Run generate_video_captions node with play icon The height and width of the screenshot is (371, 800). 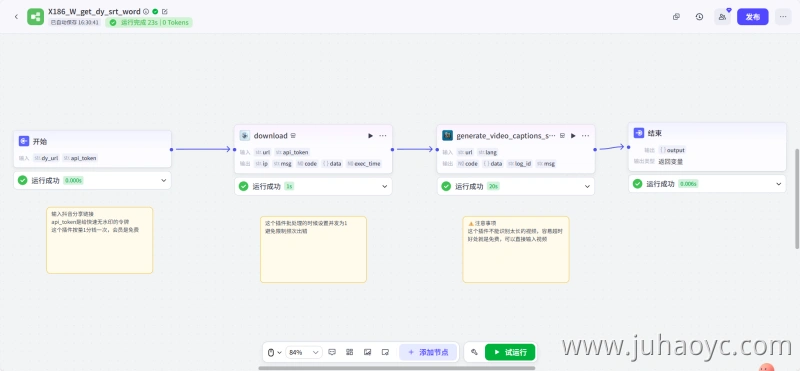click(573, 136)
